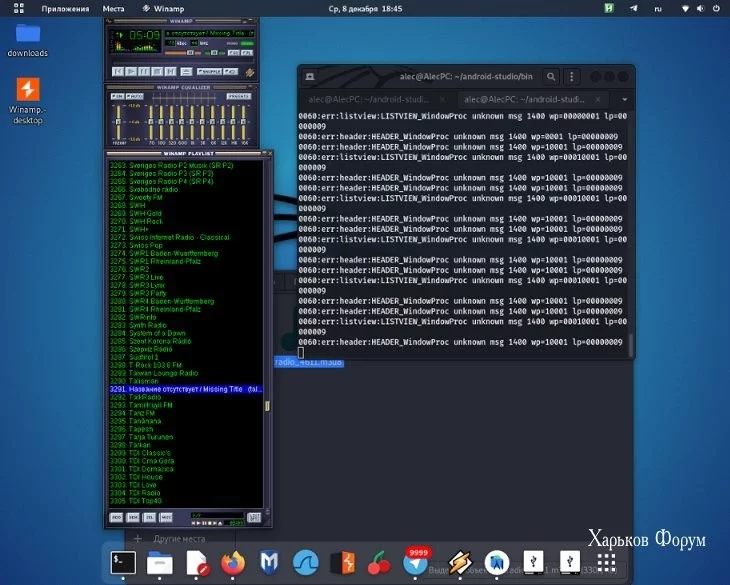Skip to next track in Winamp
Screen dimensions: 730x585
point(170,71)
